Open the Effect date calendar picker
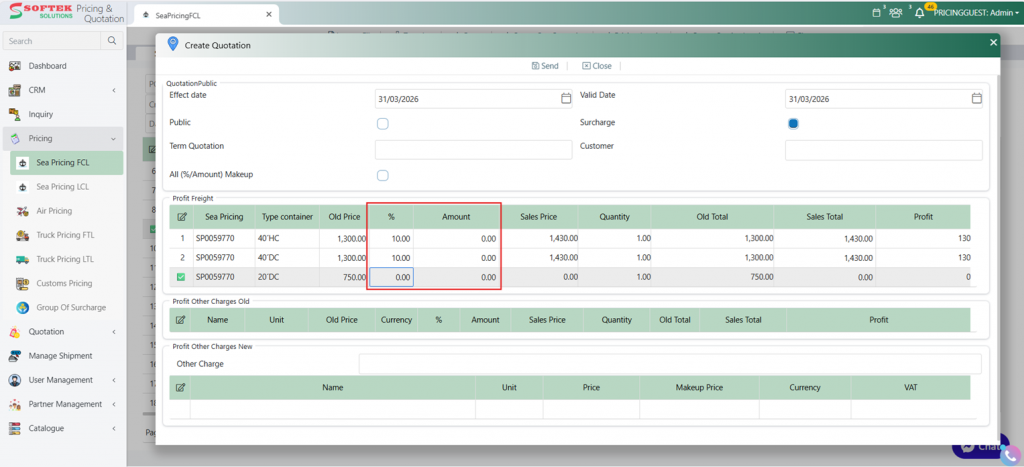Viewport: 1024px width, 467px height. (x=566, y=99)
